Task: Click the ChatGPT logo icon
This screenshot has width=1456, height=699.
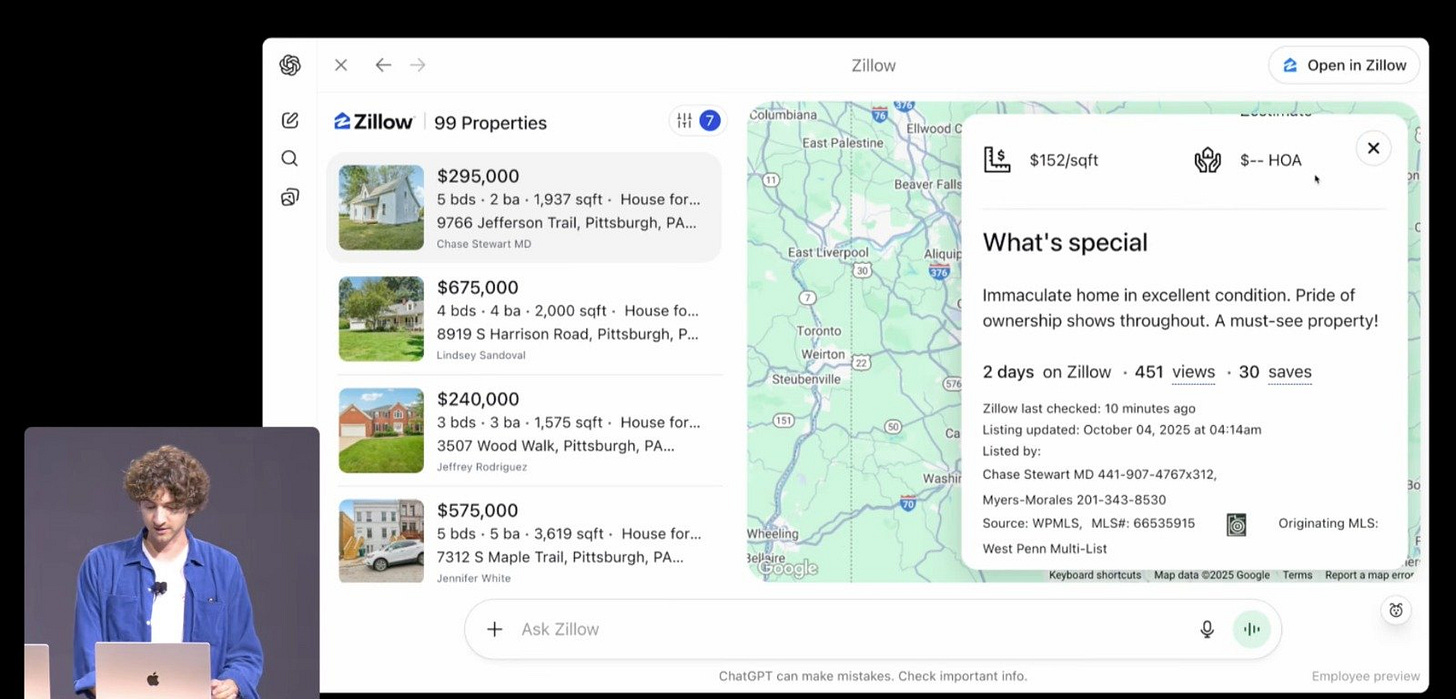Action: pyautogui.click(x=290, y=65)
